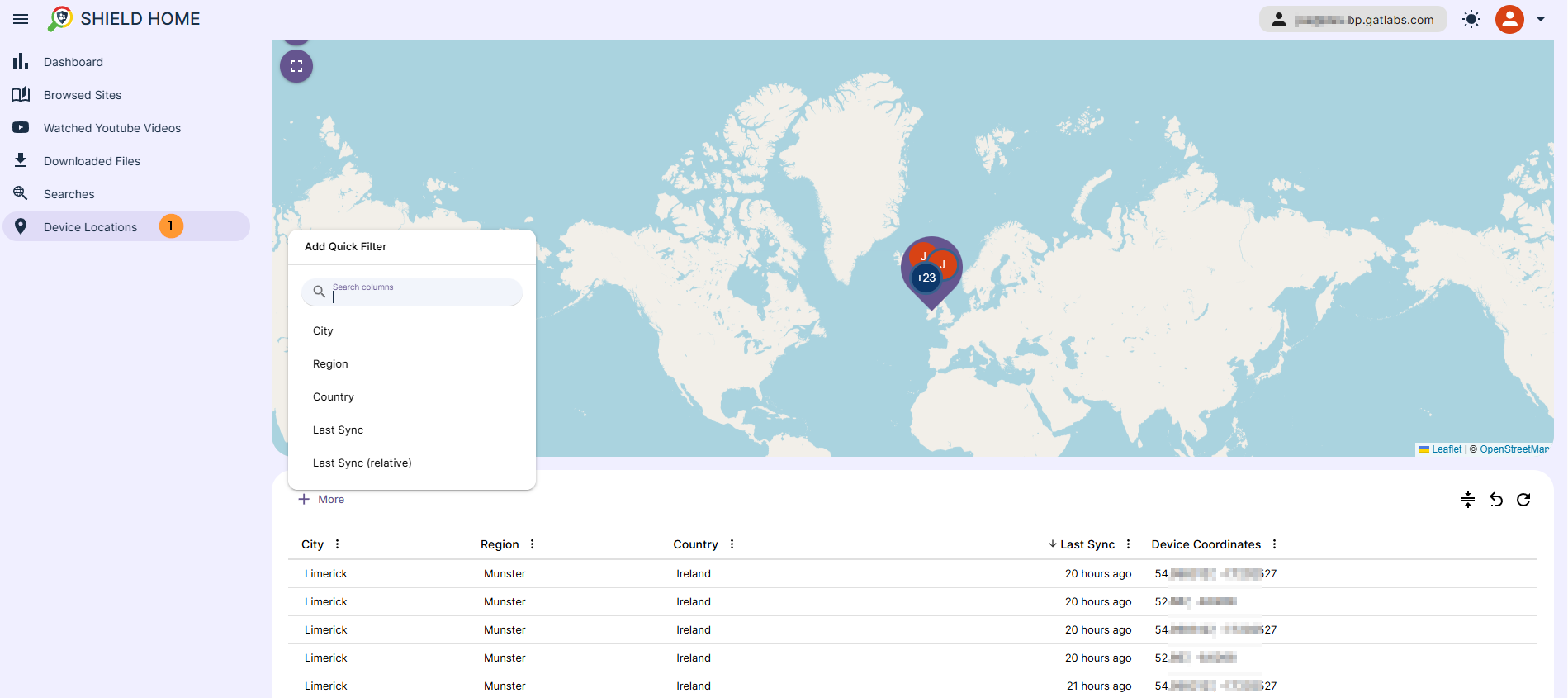Click the Browsed Sites book icon

21,94
